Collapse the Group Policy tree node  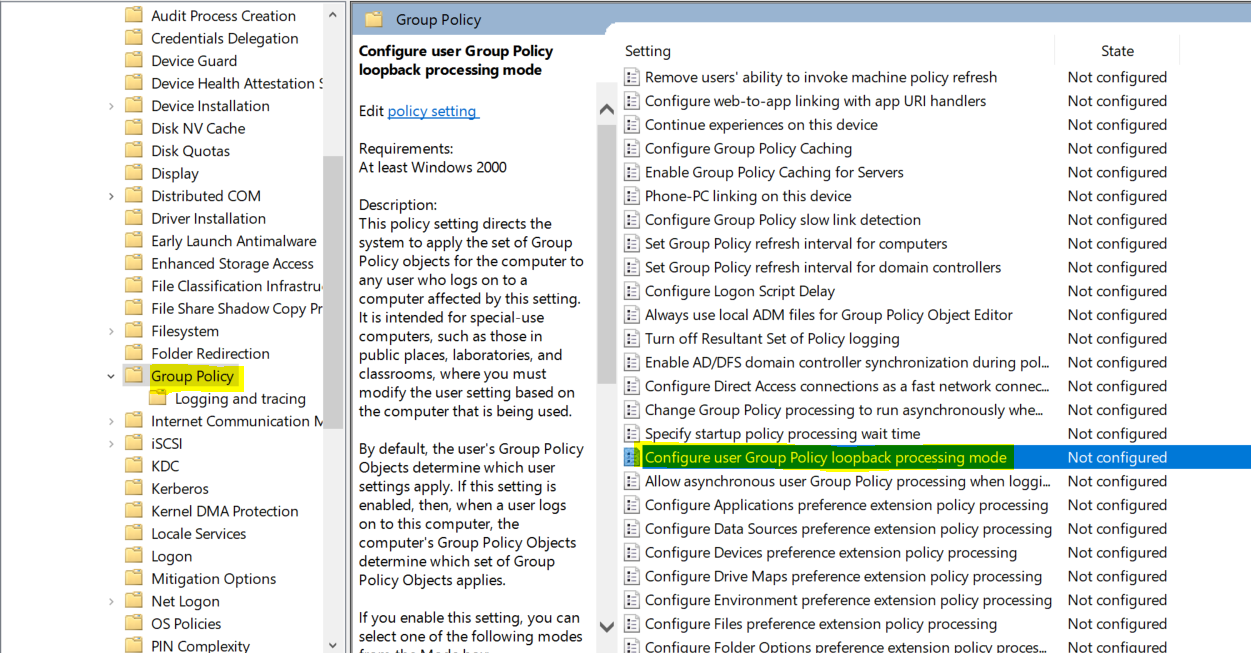tap(111, 377)
